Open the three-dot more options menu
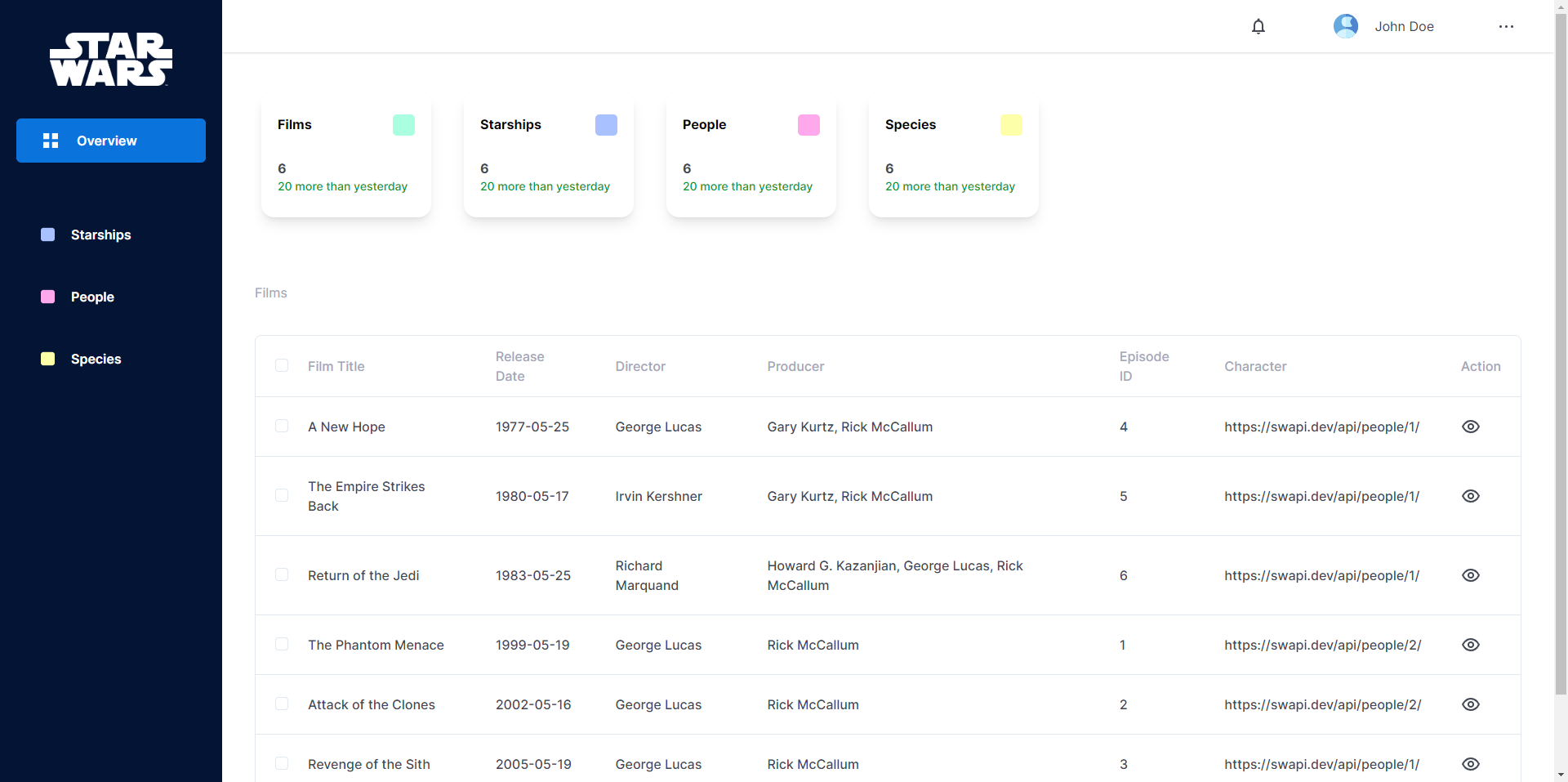1568x782 pixels. coord(1506,26)
